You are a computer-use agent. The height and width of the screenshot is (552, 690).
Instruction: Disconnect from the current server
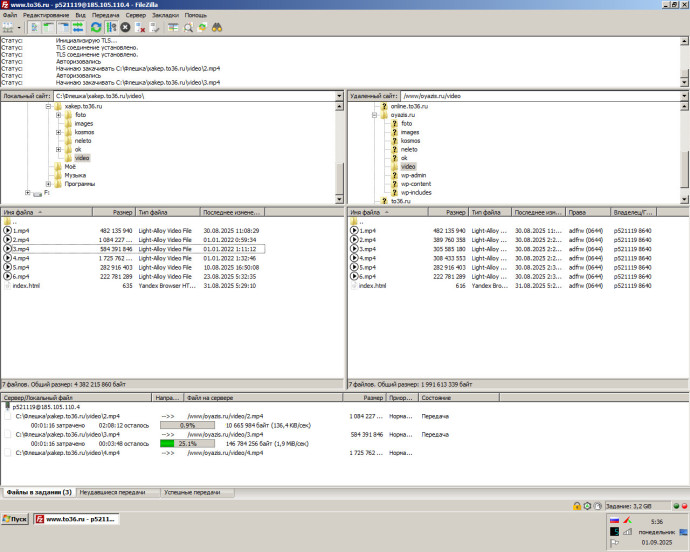tap(140, 28)
